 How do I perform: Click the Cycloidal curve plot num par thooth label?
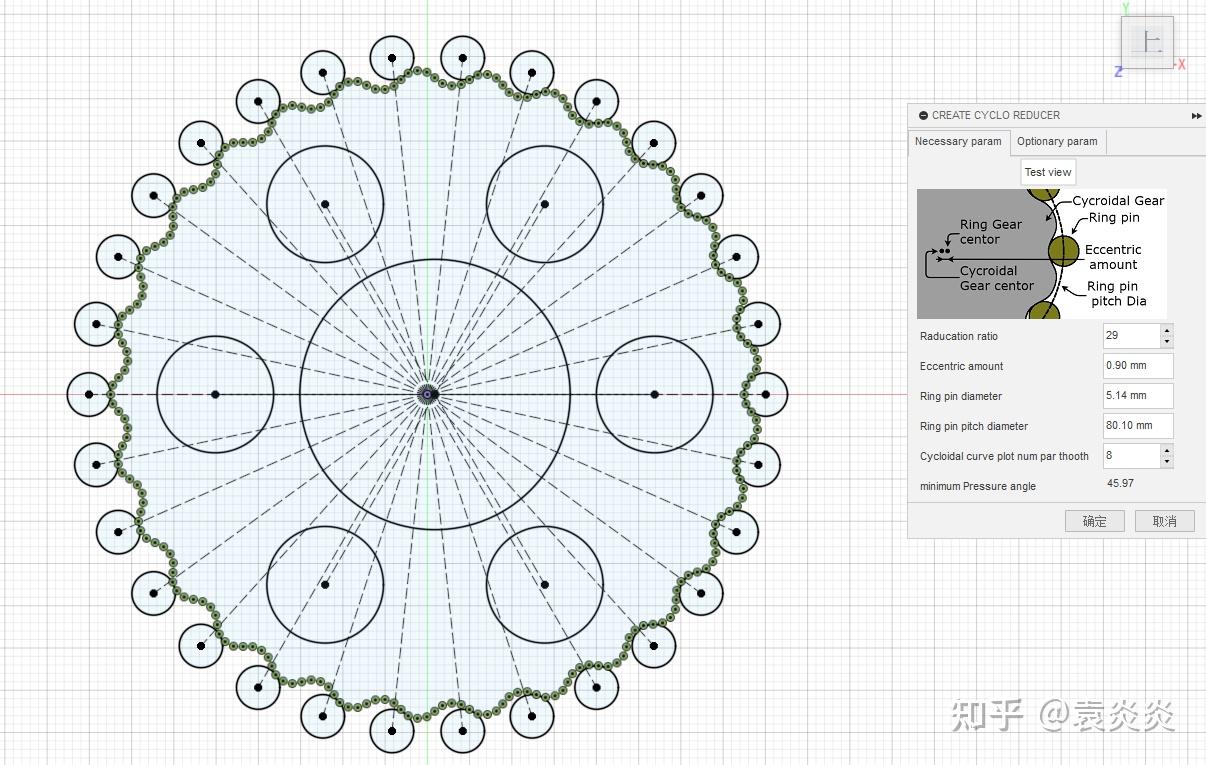tap(1004, 457)
